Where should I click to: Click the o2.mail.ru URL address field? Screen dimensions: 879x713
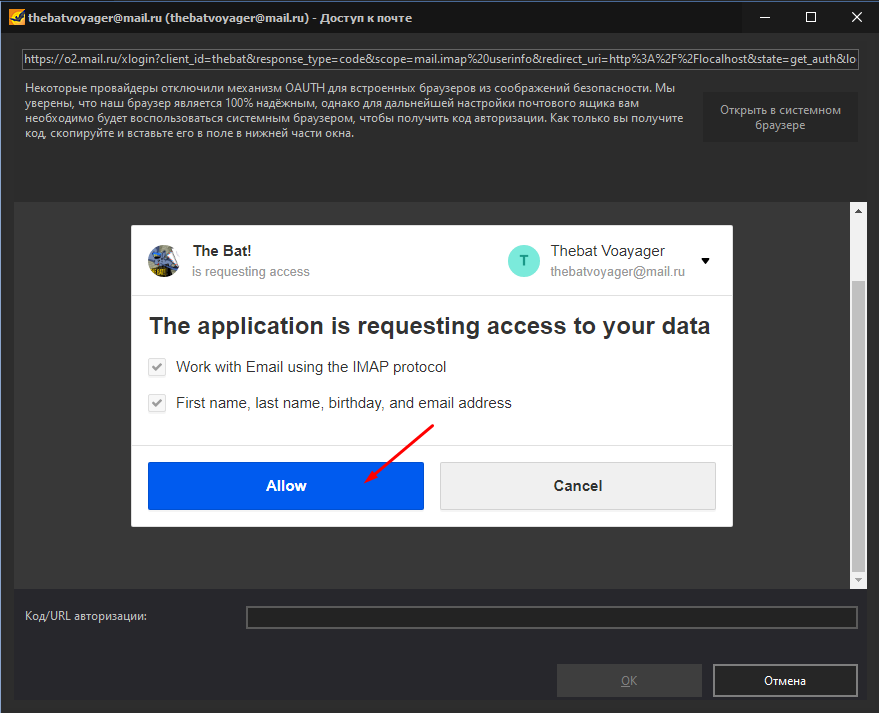[440, 59]
